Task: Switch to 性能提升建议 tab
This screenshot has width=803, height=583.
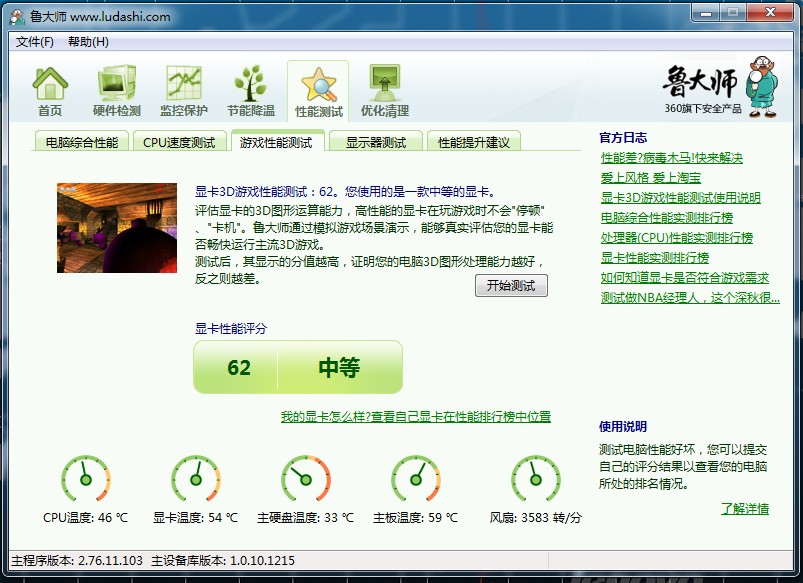Action: pos(474,142)
